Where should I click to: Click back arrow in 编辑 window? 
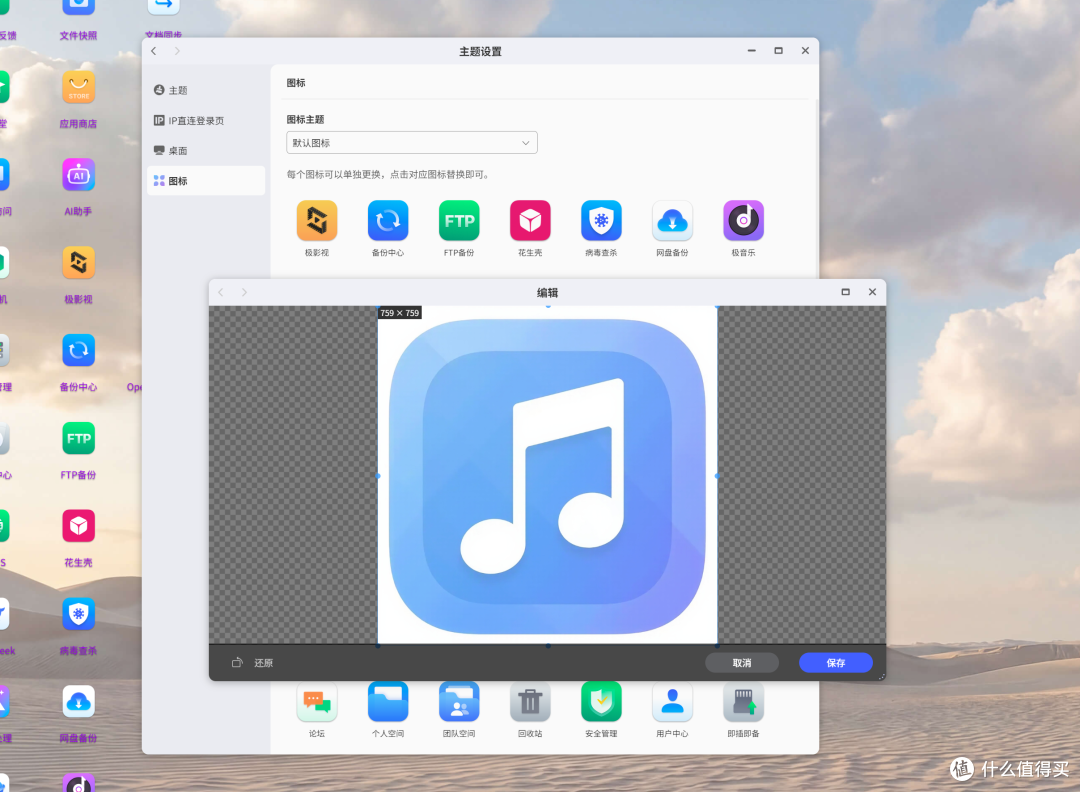221,292
